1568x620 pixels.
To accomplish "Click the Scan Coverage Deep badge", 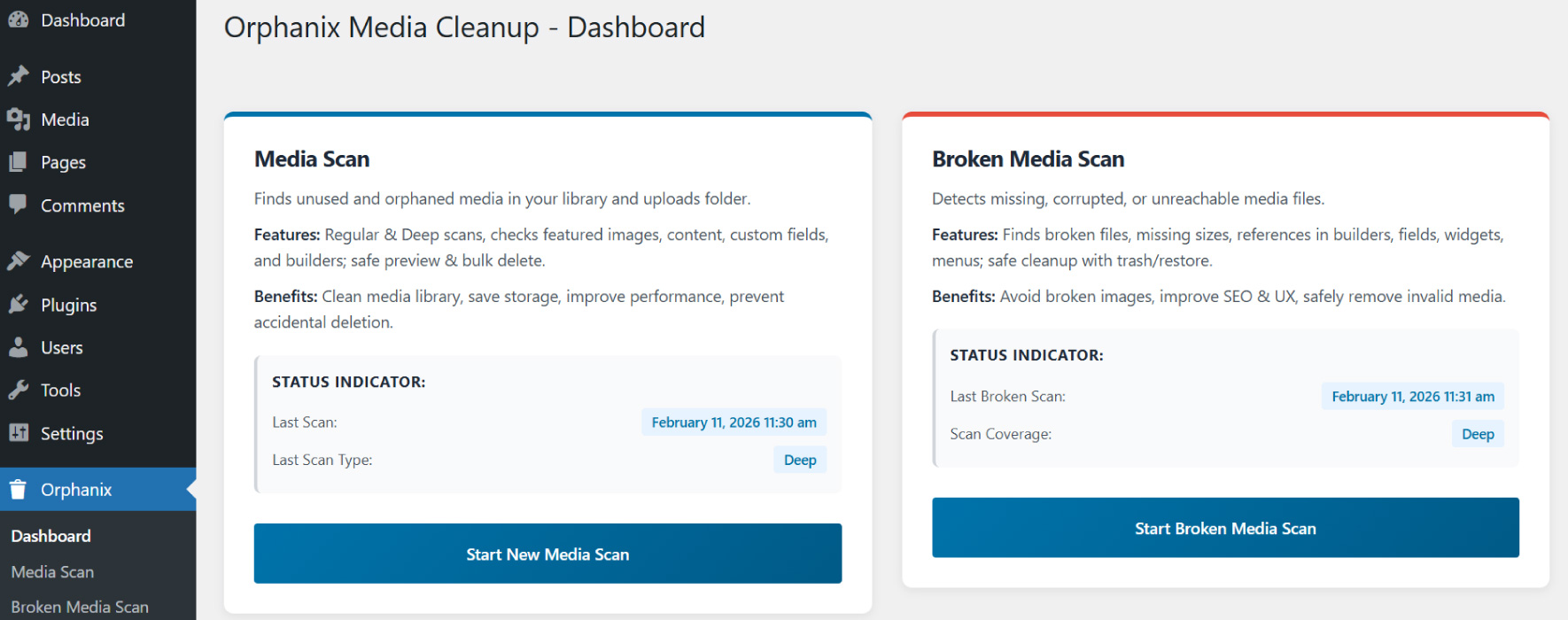I will (1478, 434).
